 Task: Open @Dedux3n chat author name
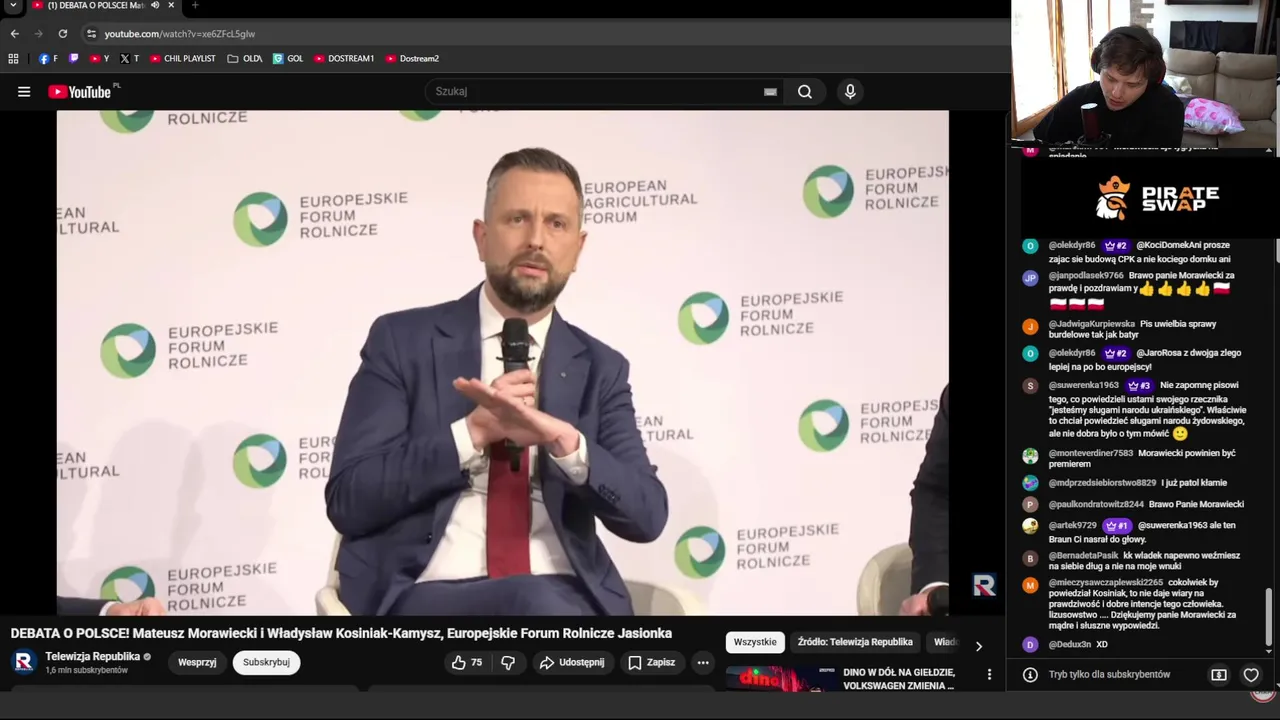tap(1070, 645)
